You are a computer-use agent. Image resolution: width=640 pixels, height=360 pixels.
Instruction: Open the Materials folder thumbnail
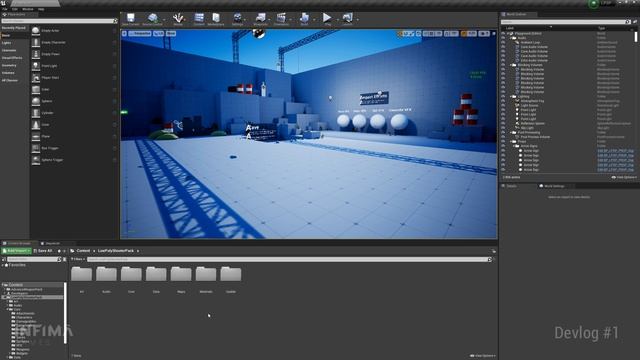pyautogui.click(x=206, y=274)
